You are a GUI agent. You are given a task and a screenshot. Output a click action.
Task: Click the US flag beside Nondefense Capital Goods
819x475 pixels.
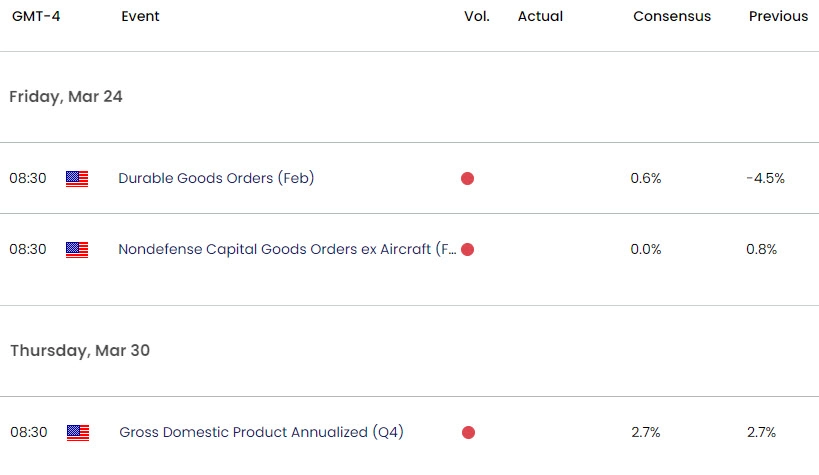[77, 250]
